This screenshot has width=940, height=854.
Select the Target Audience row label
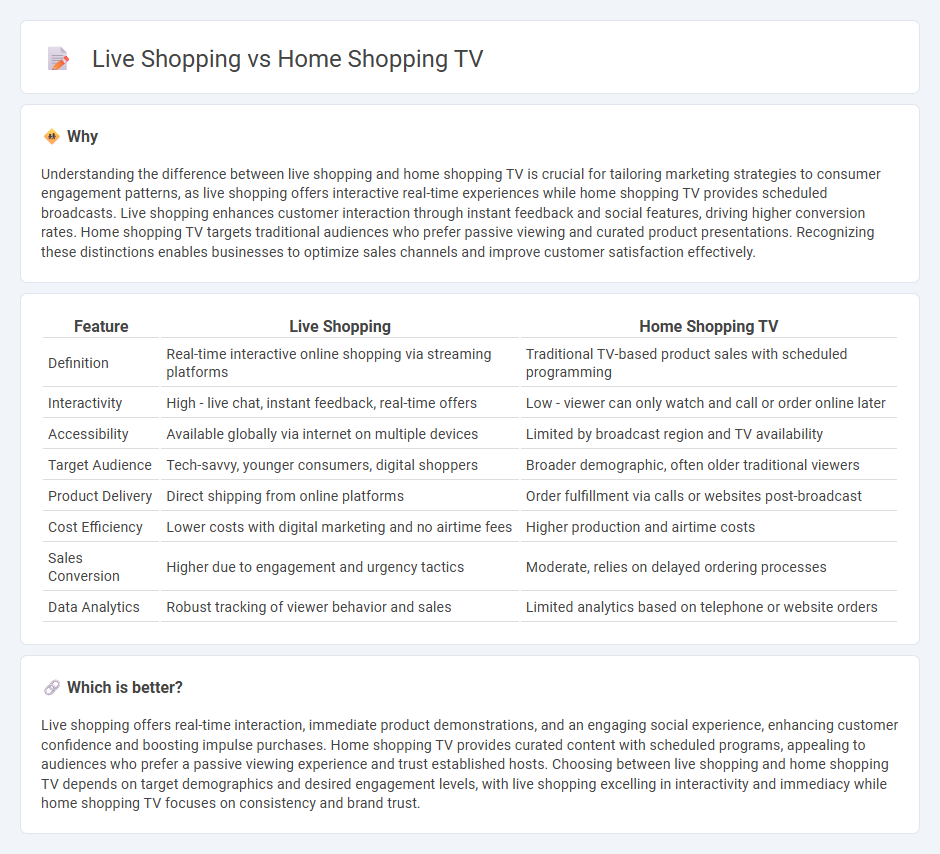pyautogui.click(x=100, y=466)
